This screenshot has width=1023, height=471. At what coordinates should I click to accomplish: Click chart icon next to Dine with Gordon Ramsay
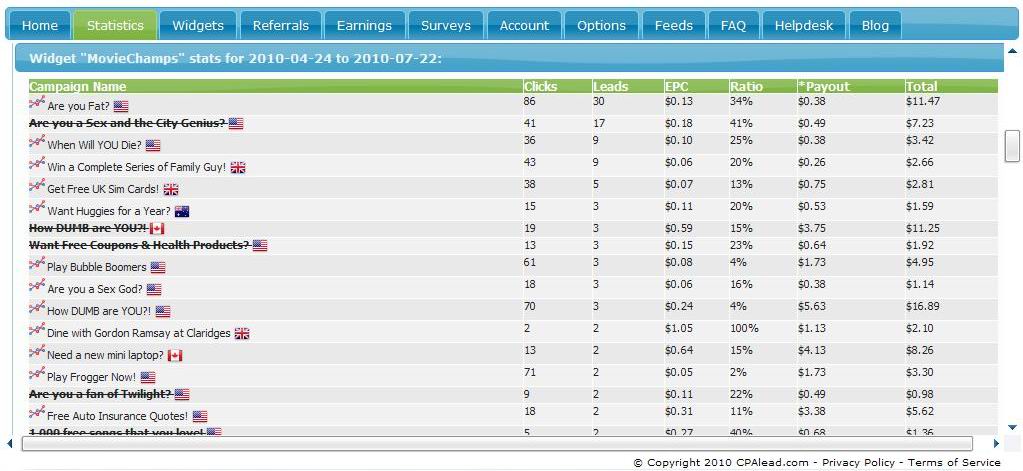[37, 330]
